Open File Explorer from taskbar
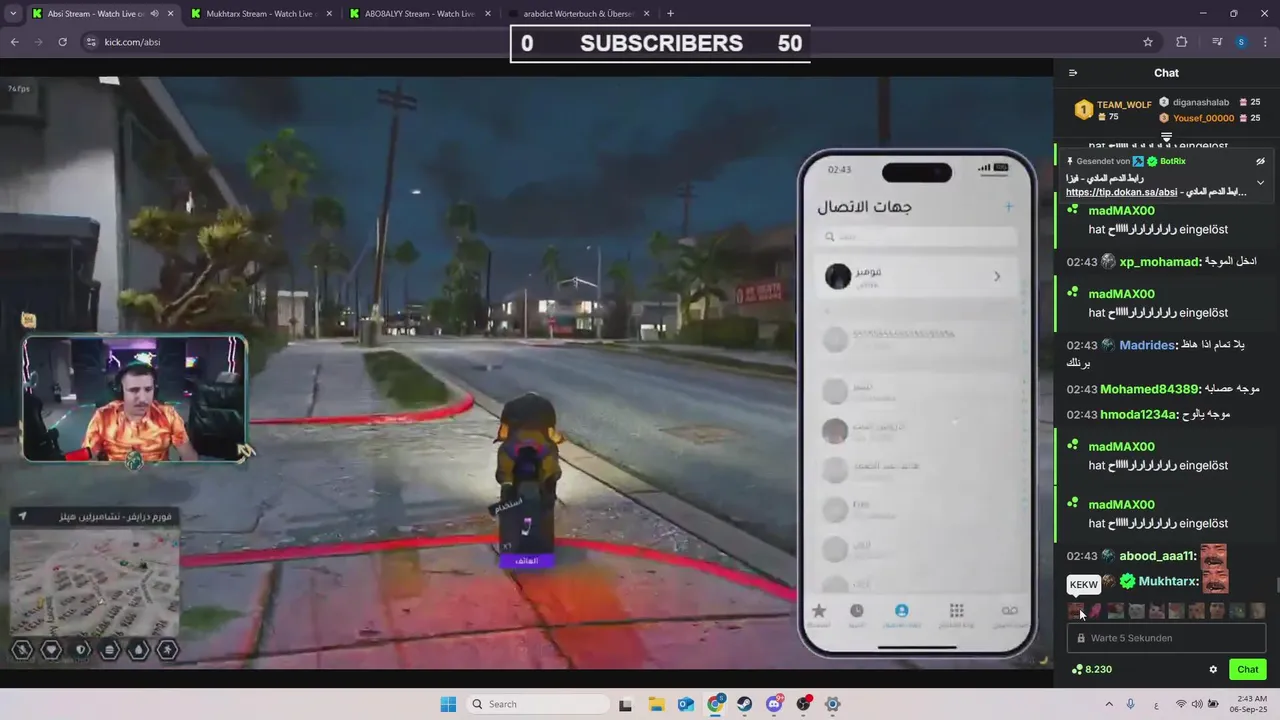The height and width of the screenshot is (720, 1280). click(x=657, y=704)
